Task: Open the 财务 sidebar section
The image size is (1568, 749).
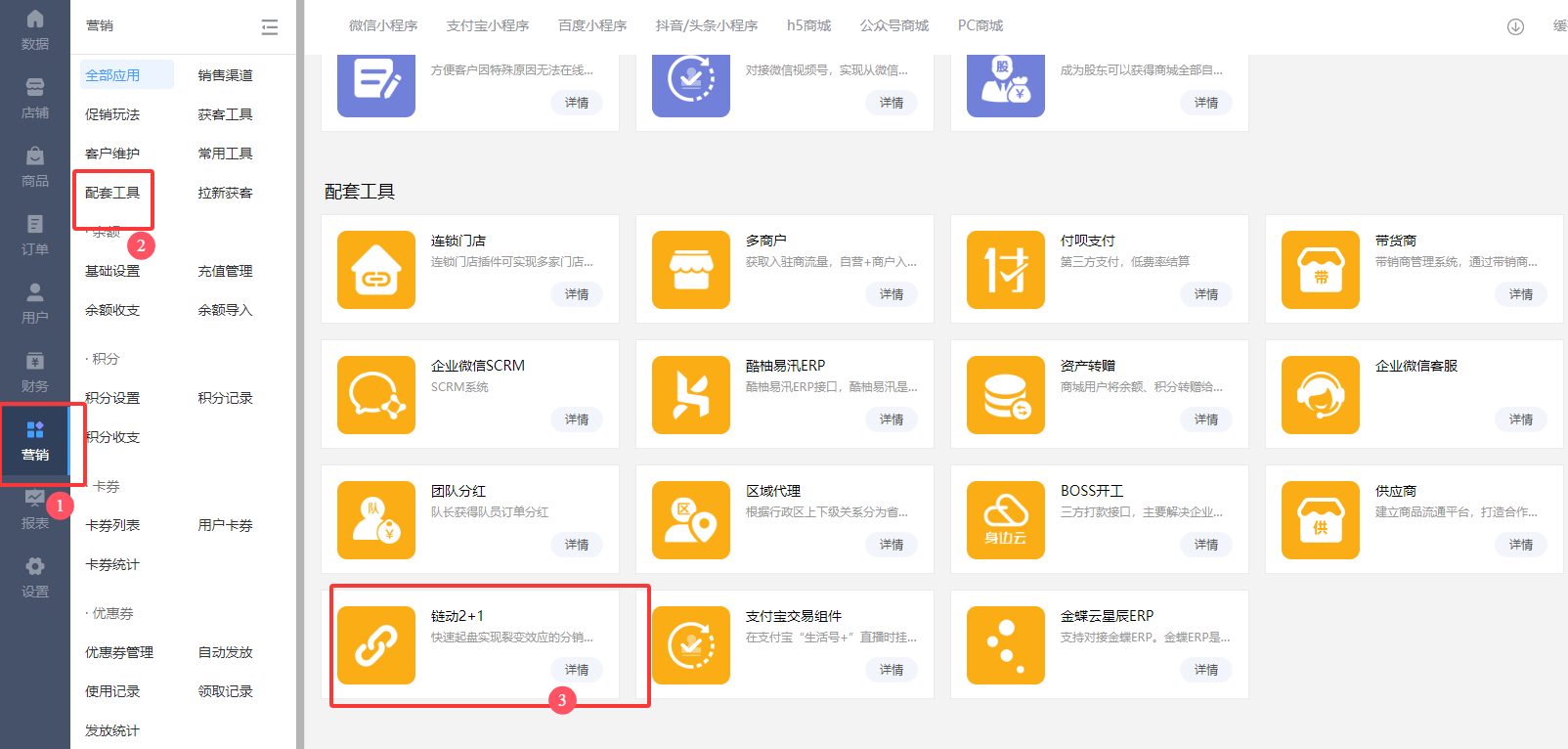Action: pyautogui.click(x=35, y=373)
